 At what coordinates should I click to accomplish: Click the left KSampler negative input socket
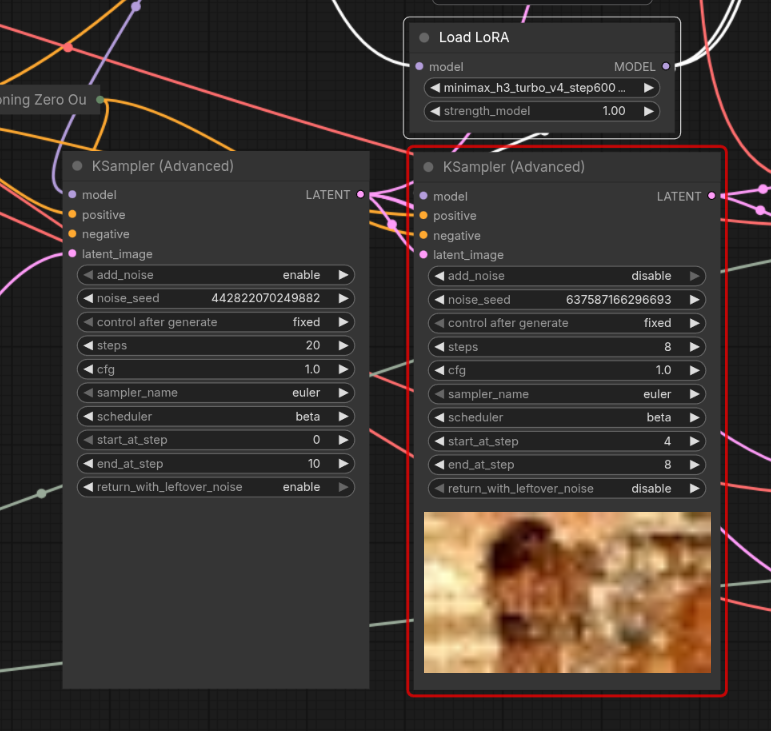point(72,234)
